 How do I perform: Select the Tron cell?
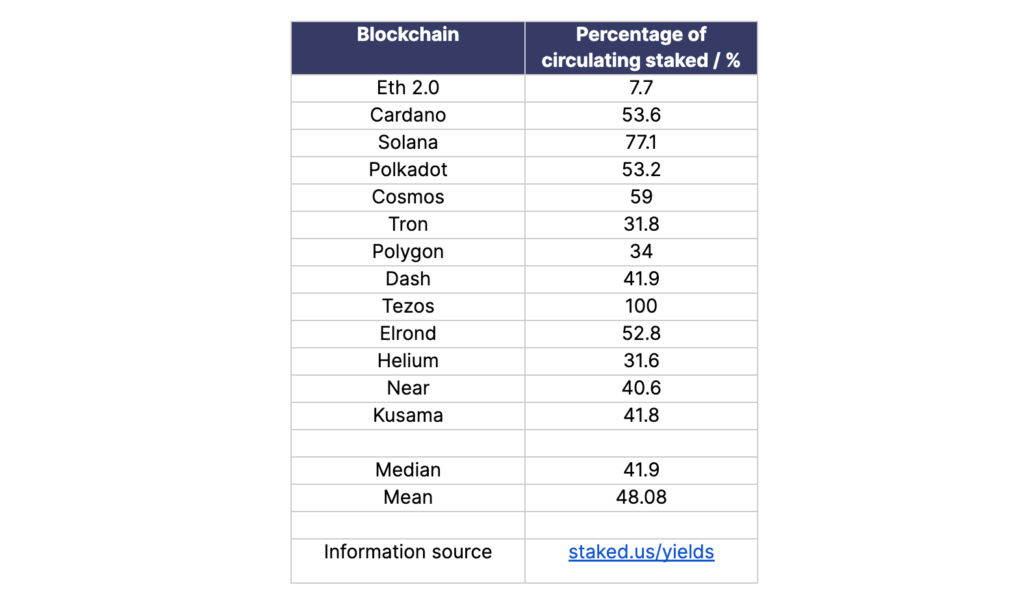pyautogui.click(x=408, y=224)
